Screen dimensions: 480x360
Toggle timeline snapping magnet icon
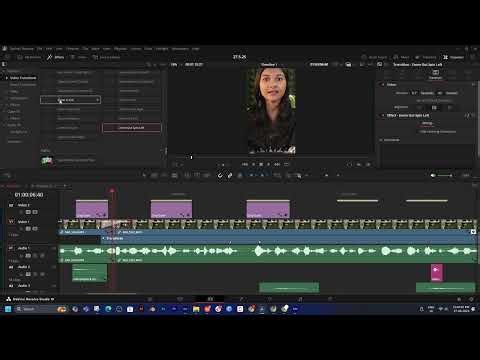pyautogui.click(x=220, y=175)
